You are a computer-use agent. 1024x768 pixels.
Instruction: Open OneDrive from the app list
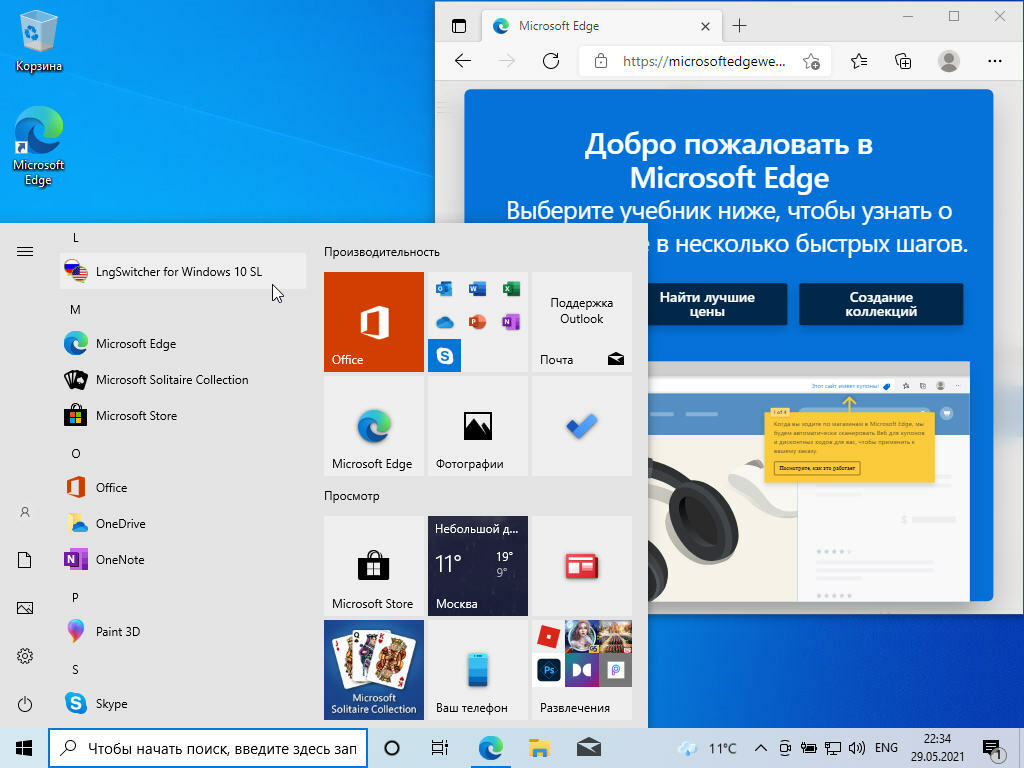pyautogui.click(x=183, y=523)
